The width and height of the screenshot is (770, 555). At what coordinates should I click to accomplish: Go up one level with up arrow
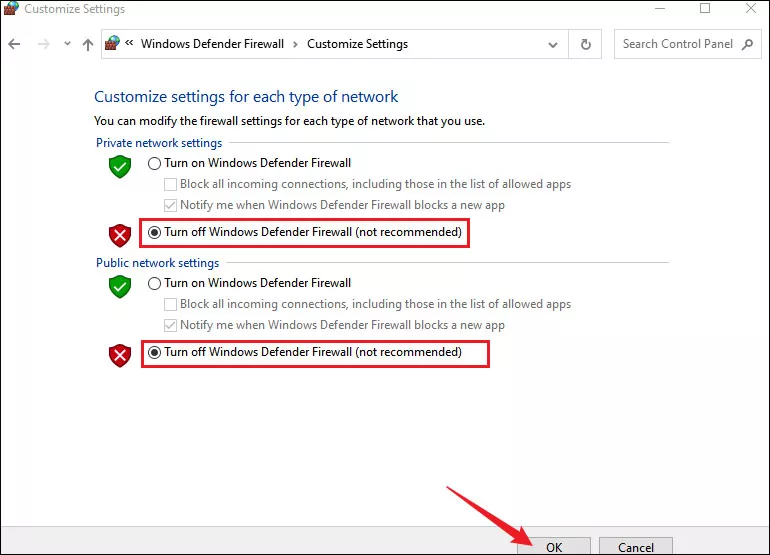coord(88,45)
